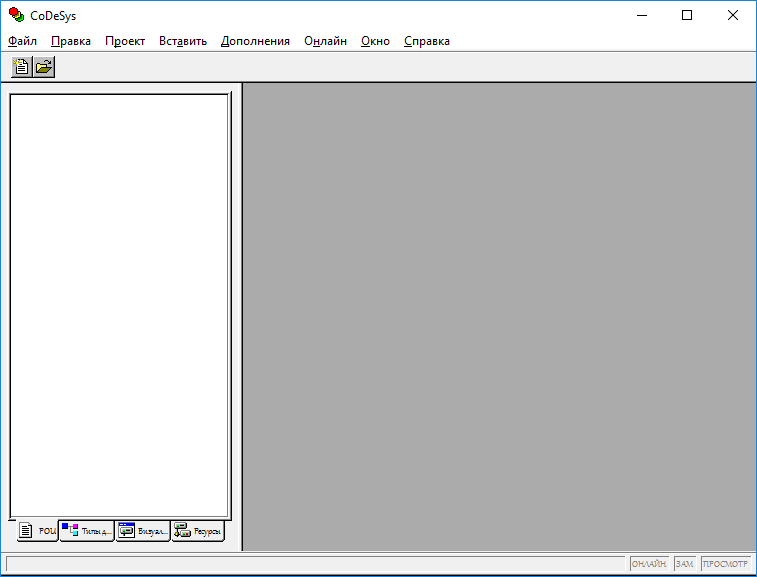Click the ОНЛАЙН status bar indicator
This screenshot has width=757, height=577.
coord(649,565)
